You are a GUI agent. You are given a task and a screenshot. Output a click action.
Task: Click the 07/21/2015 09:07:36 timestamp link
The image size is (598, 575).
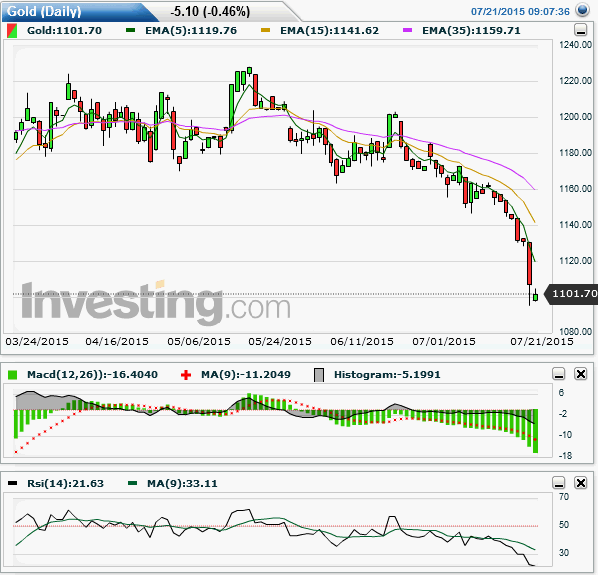(x=520, y=11)
